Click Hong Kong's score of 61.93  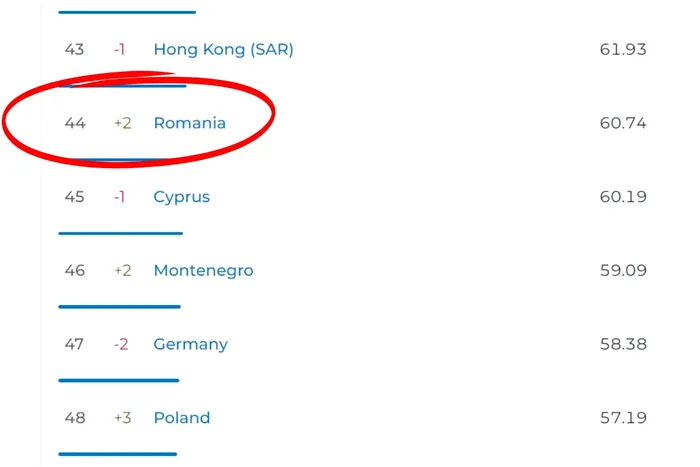623,49
